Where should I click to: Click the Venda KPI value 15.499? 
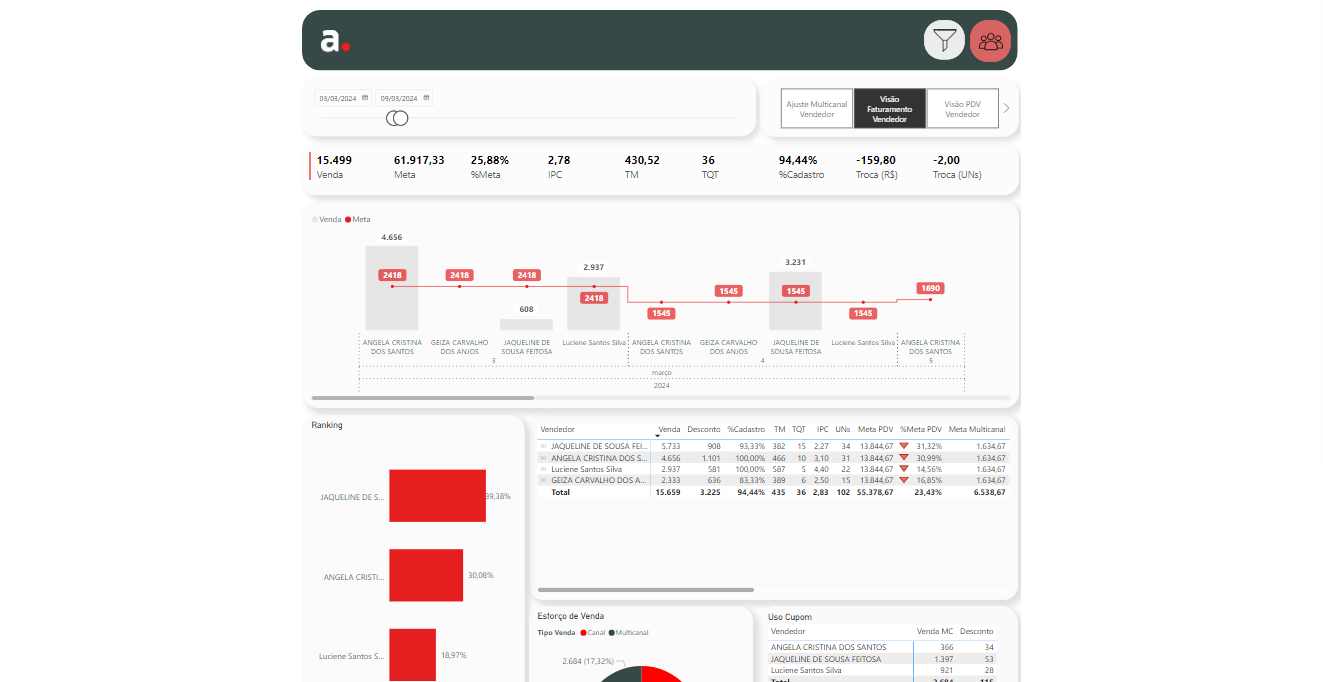(334, 160)
